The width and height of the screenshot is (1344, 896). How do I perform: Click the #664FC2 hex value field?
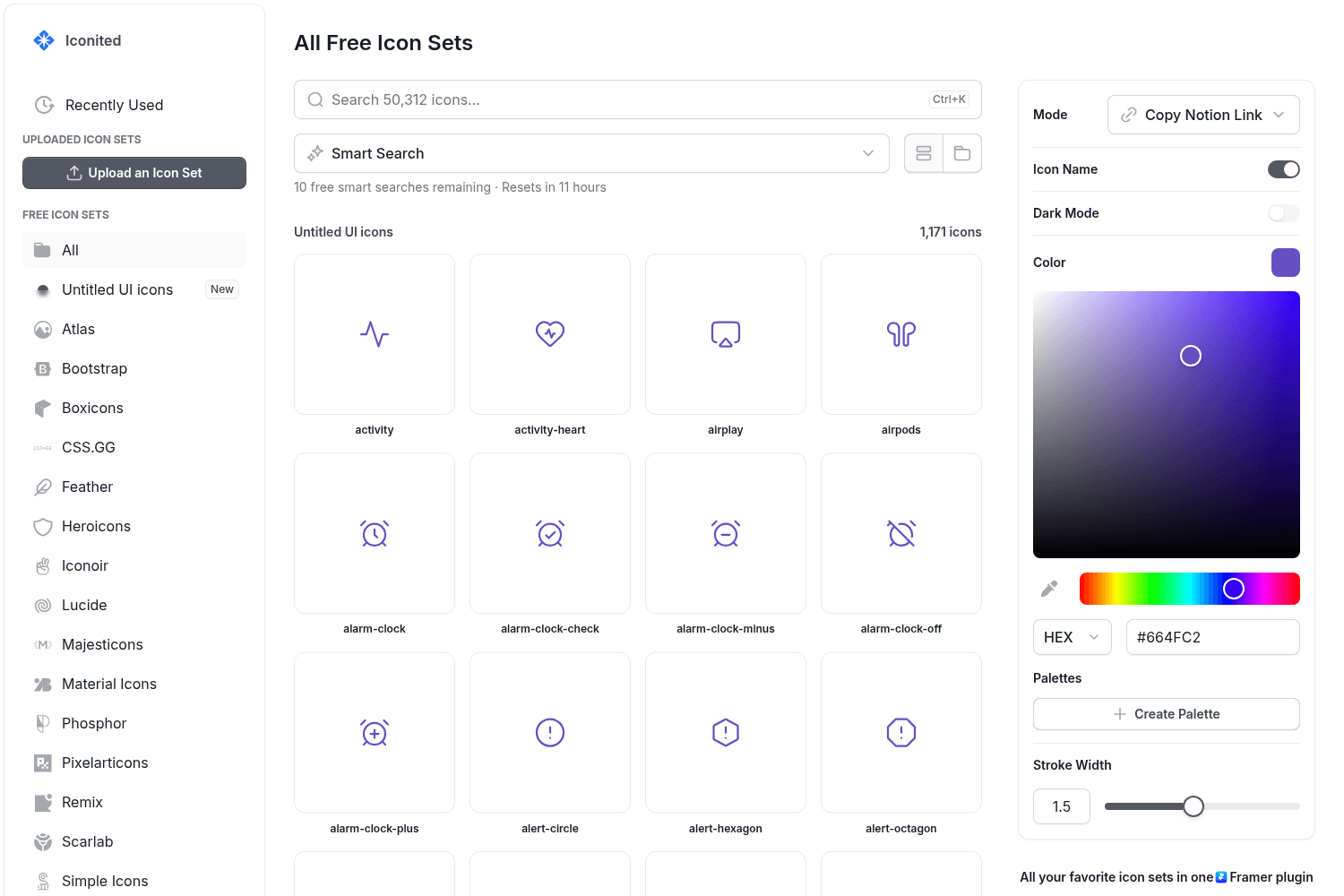click(1212, 637)
